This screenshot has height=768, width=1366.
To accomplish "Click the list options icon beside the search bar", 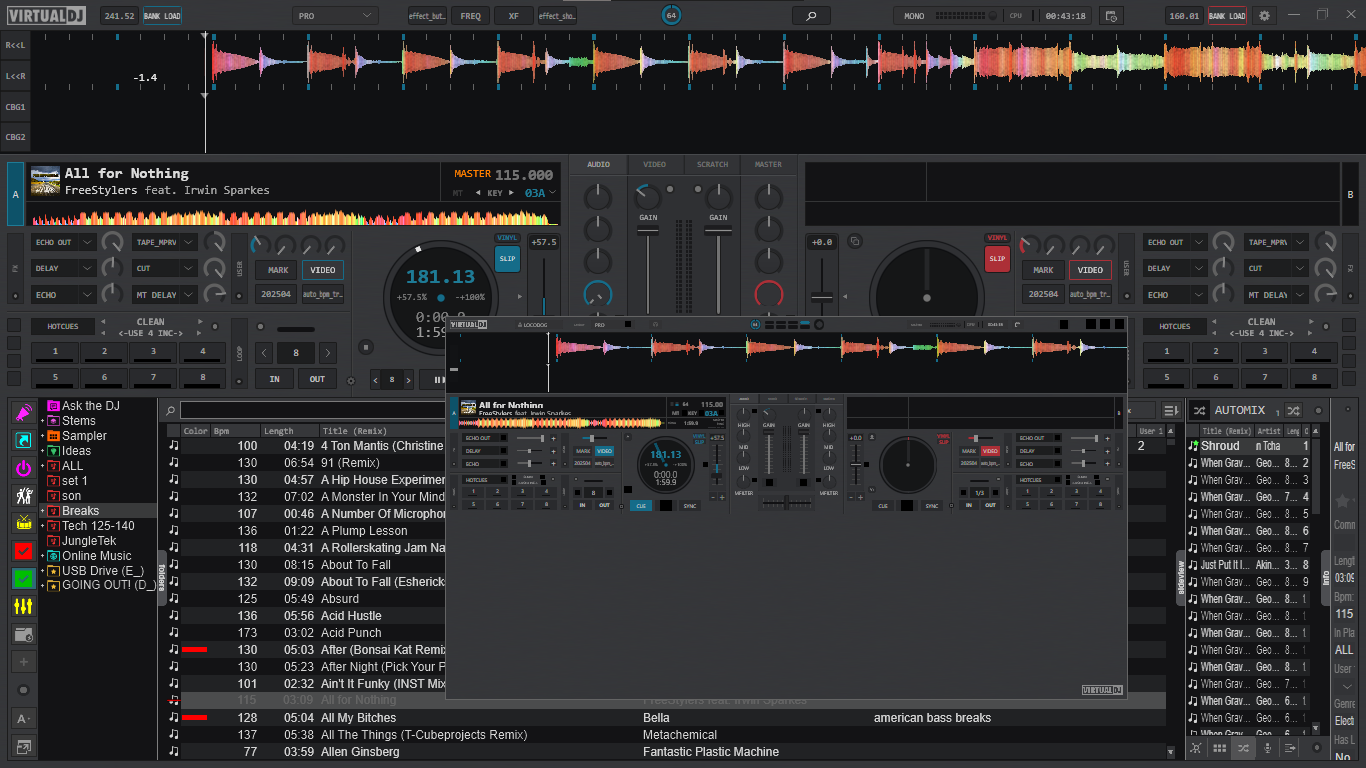I will point(1171,410).
